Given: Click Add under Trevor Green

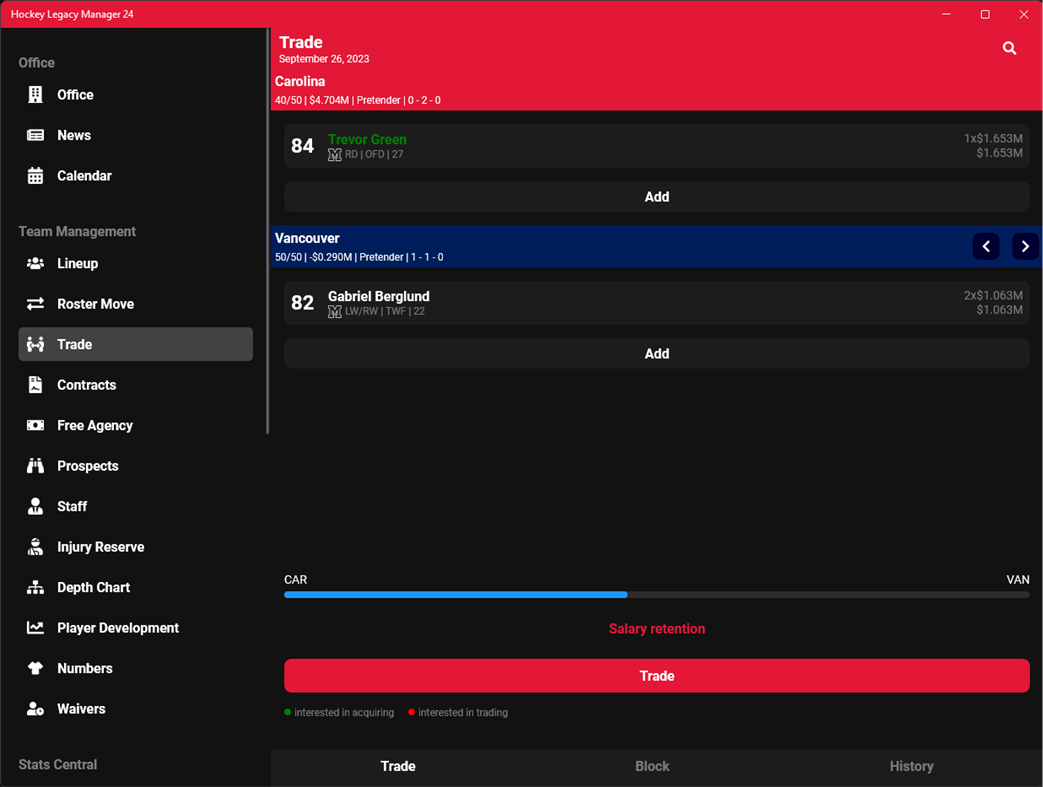Looking at the screenshot, I should (x=656, y=196).
